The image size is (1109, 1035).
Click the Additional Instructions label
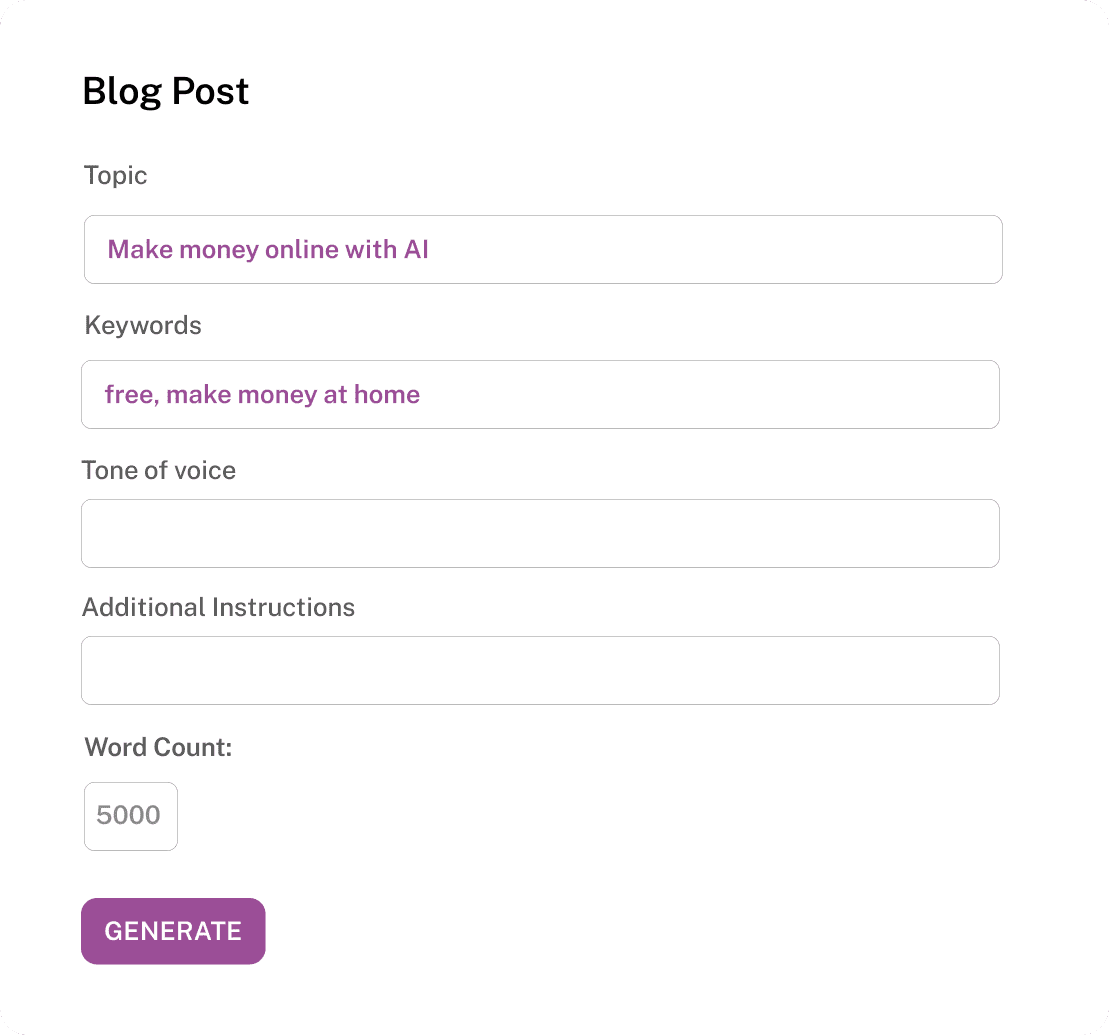click(218, 607)
